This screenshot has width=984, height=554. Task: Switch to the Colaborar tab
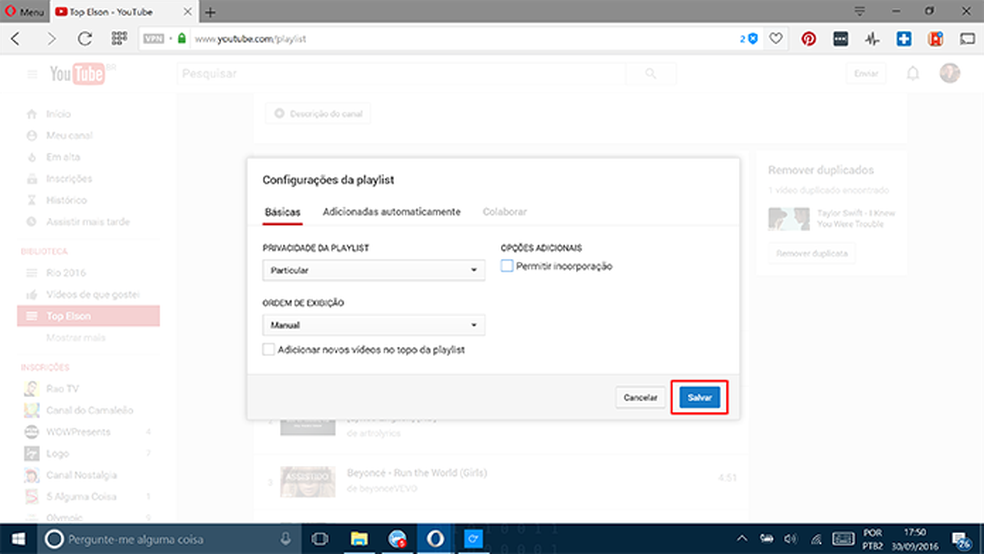click(x=505, y=212)
